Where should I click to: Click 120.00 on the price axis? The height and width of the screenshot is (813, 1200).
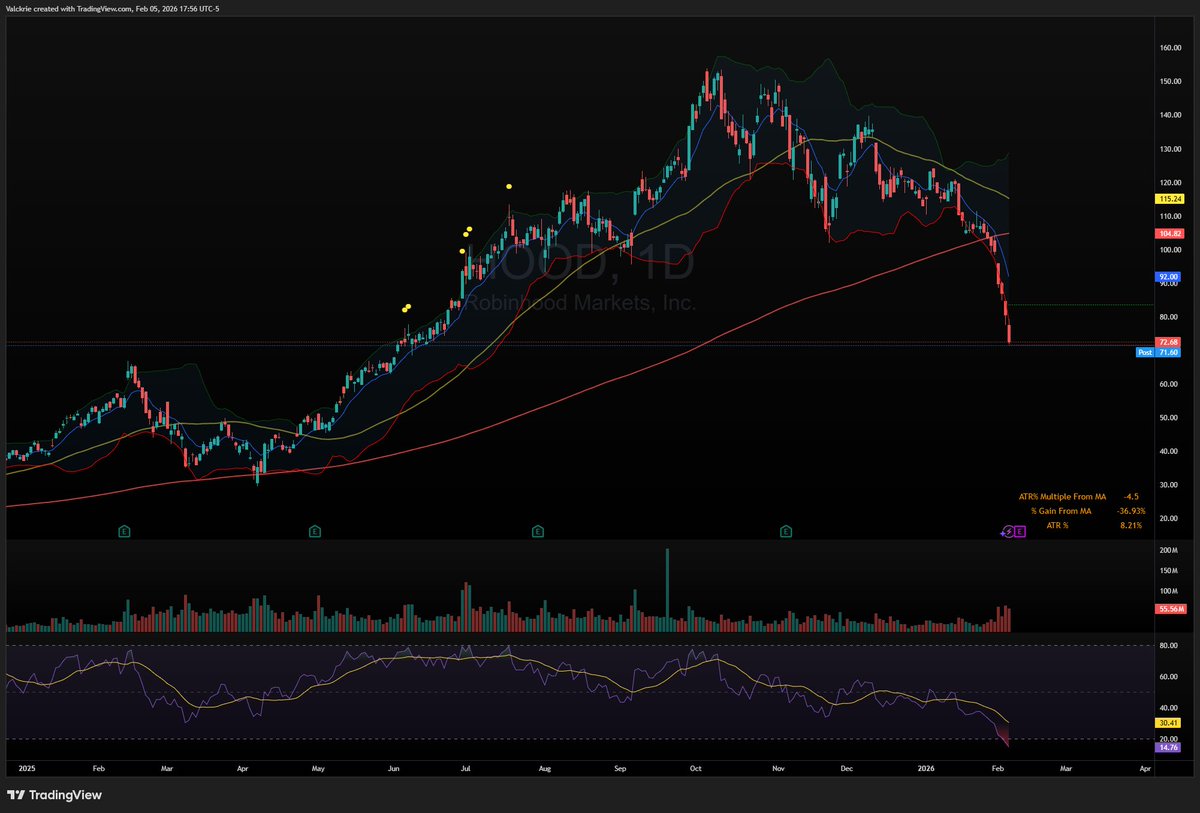1172,183
